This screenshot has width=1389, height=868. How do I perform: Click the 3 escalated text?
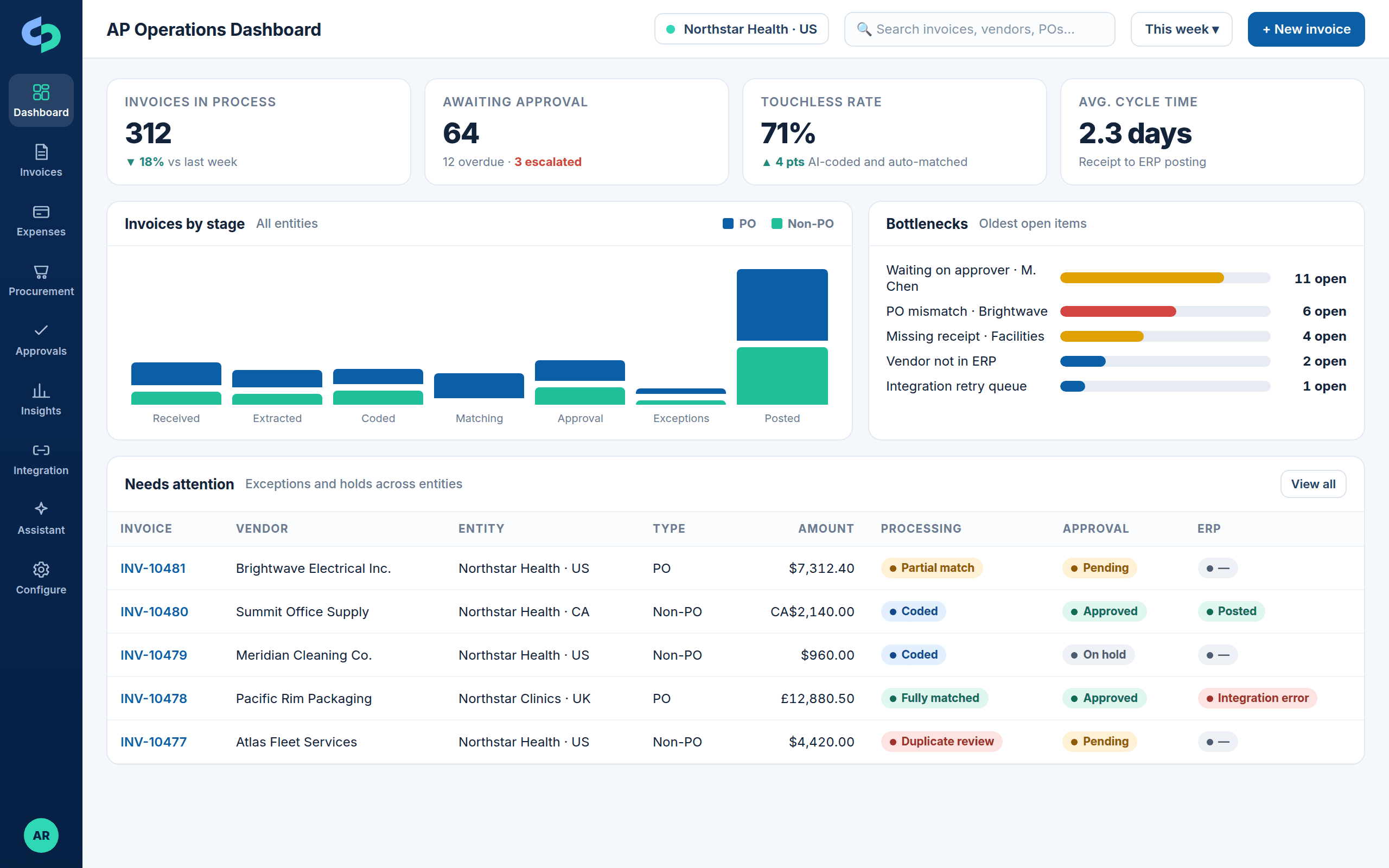click(x=547, y=162)
